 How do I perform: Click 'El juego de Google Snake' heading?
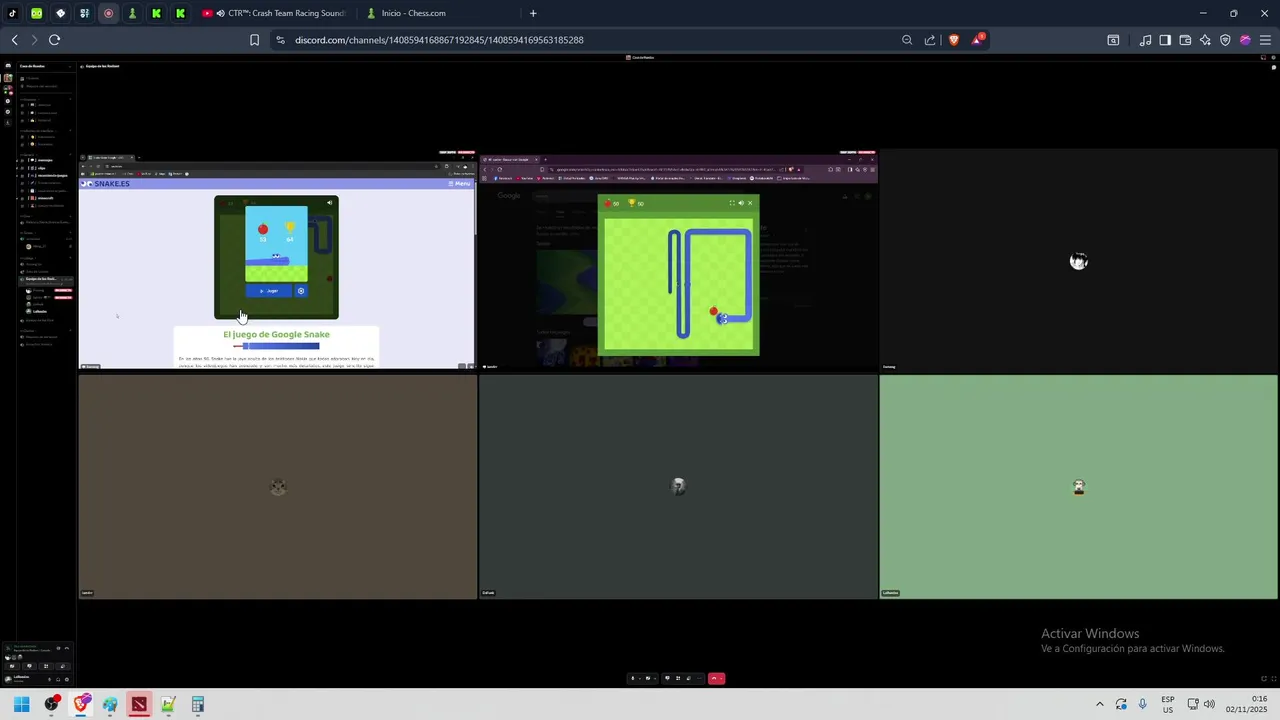click(276, 334)
